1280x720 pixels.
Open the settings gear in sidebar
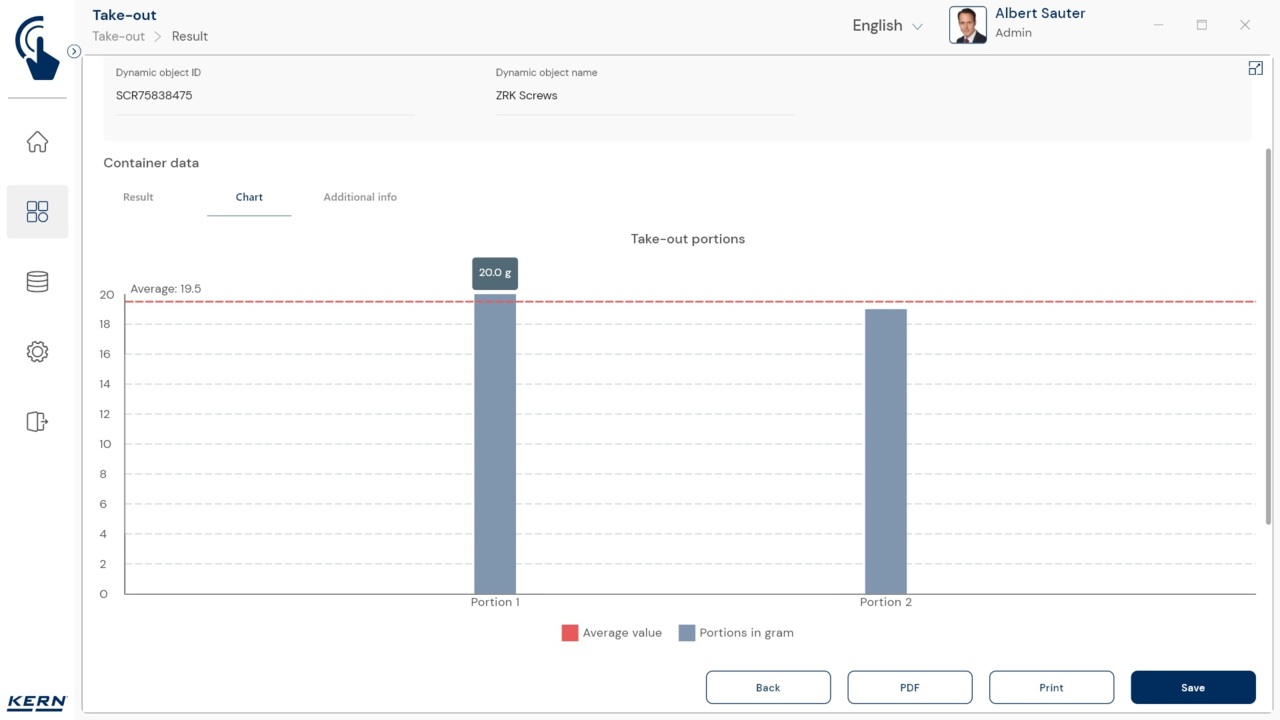tap(37, 352)
